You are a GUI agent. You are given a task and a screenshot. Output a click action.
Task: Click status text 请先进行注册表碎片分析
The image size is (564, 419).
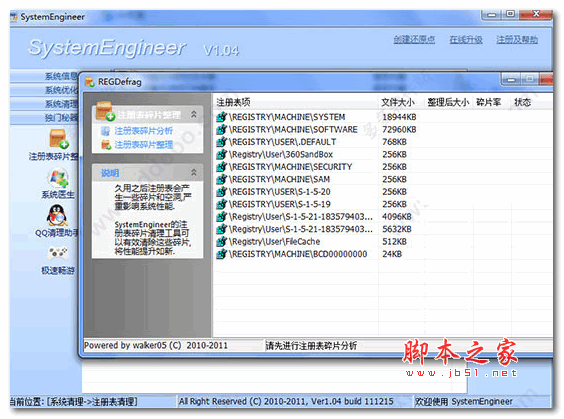pyautogui.click(x=311, y=346)
